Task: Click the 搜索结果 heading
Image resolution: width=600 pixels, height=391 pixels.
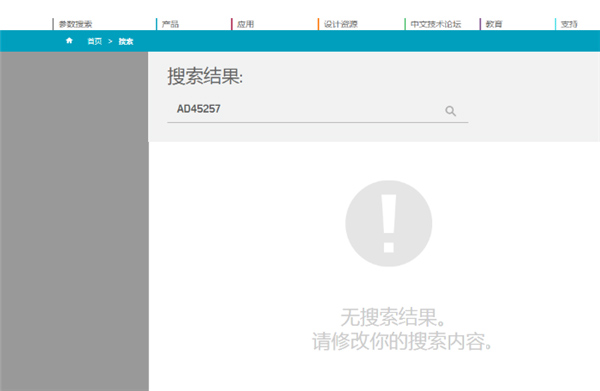Action: pos(205,76)
